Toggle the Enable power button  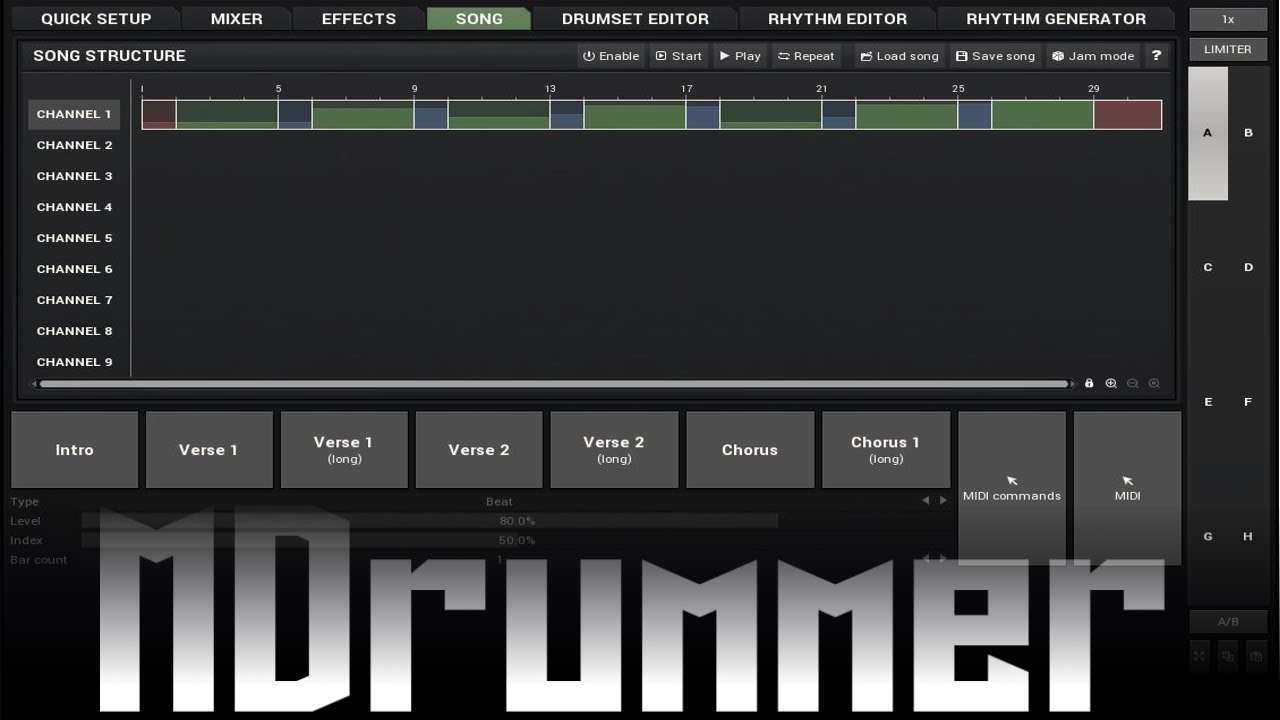point(611,56)
